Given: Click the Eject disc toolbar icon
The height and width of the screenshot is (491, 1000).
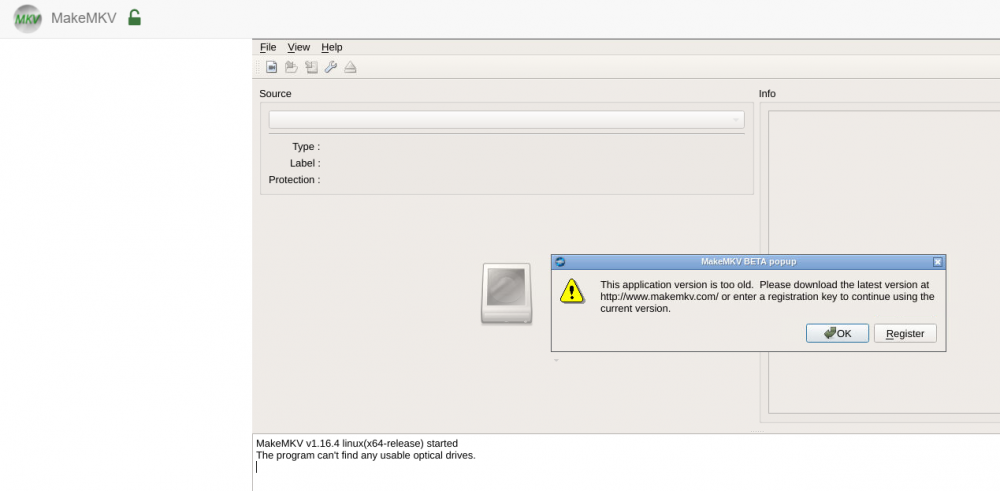Looking at the screenshot, I should 350,67.
